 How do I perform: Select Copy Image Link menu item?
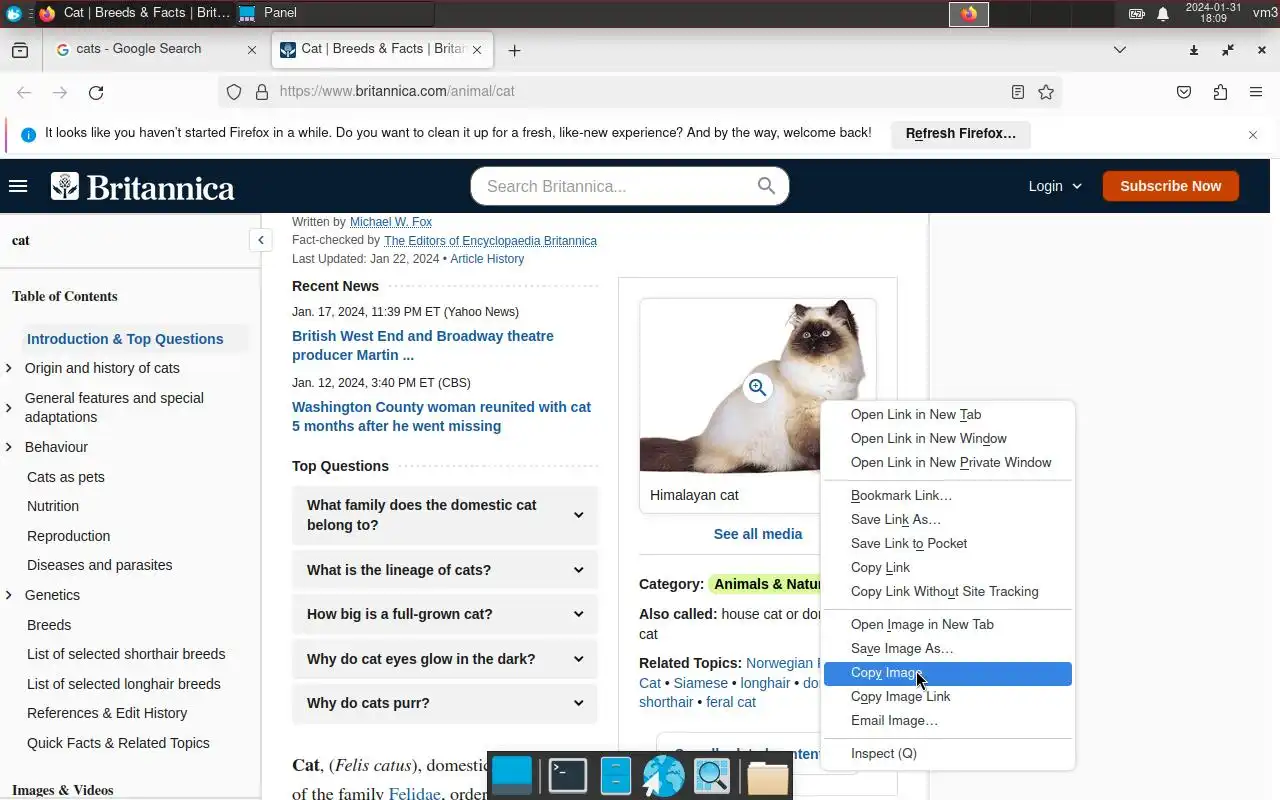pos(948,697)
